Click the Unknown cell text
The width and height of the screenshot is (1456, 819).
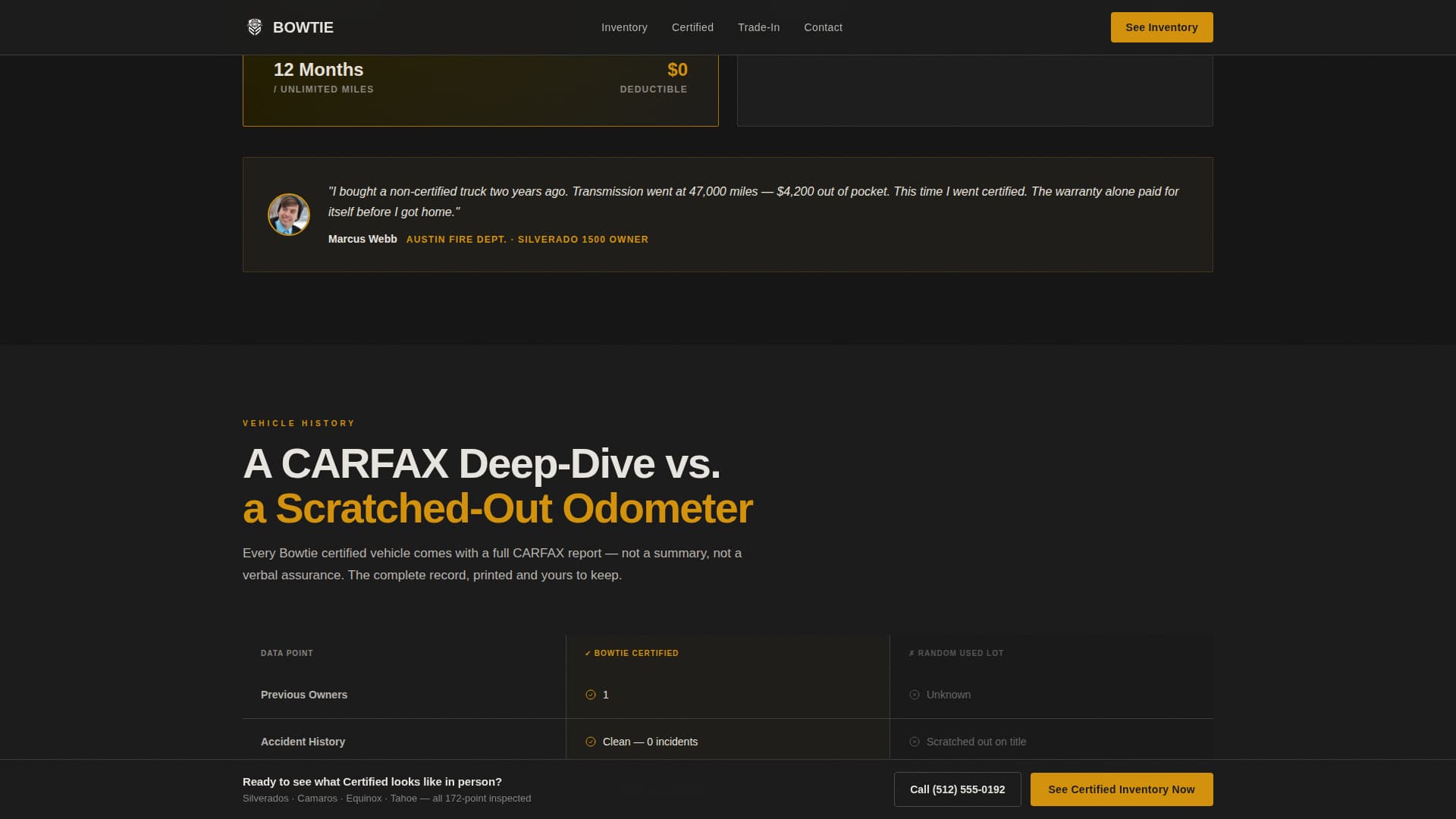pos(948,695)
